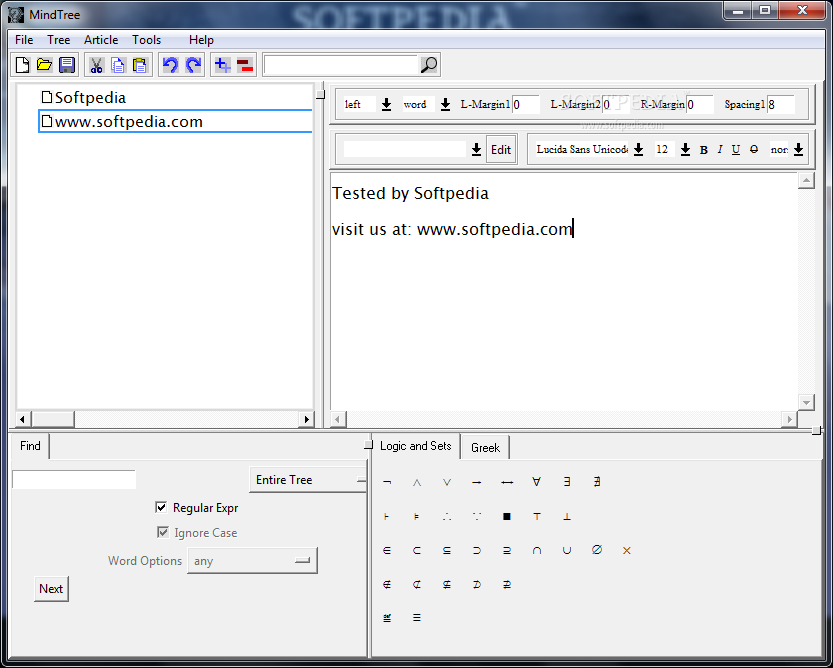Viewport: 833px width, 668px height.
Task: Click the Cut scissors icon
Action: [96, 65]
